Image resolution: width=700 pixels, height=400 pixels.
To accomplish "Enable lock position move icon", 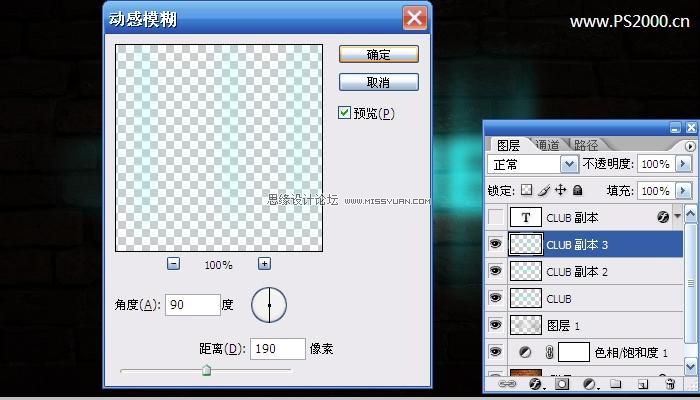I will click(x=560, y=191).
